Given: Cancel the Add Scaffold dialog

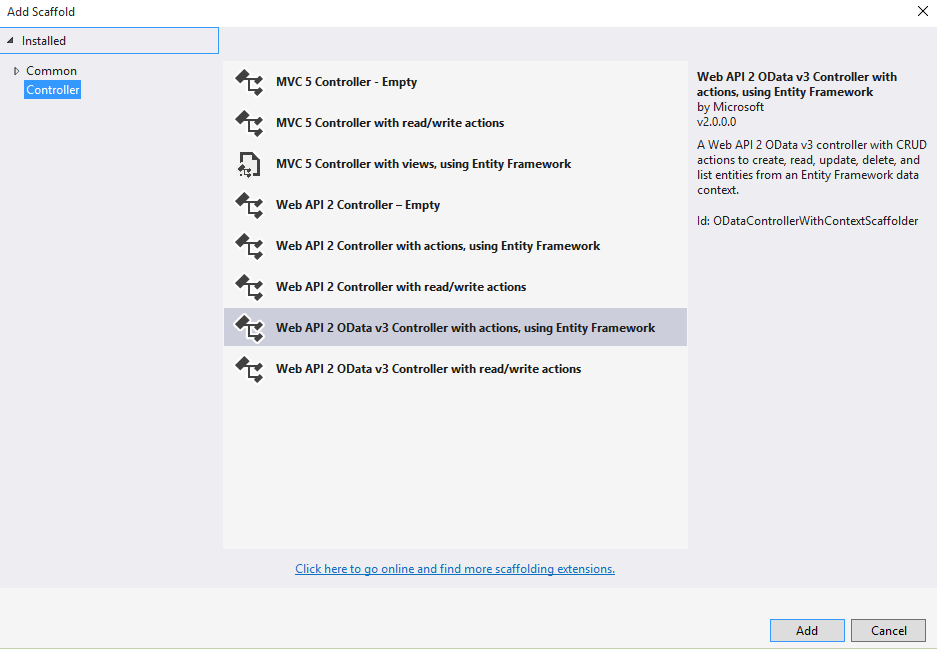Looking at the screenshot, I should pos(888,630).
